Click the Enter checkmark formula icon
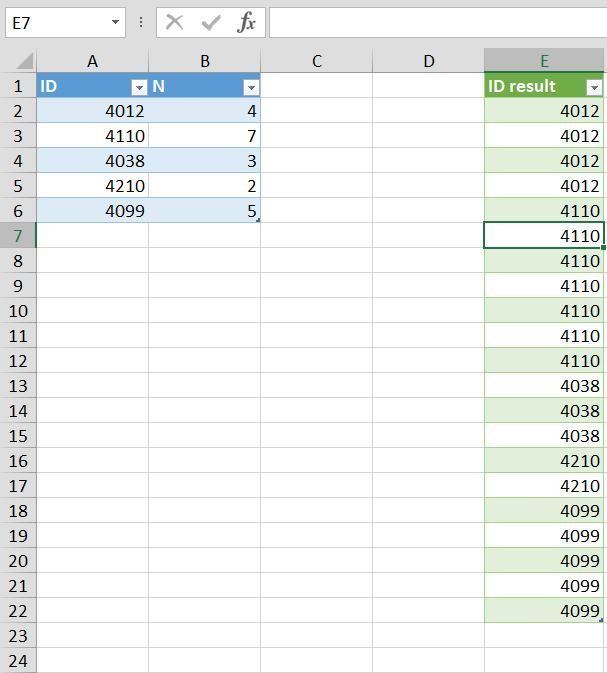607x673 pixels. (211, 23)
